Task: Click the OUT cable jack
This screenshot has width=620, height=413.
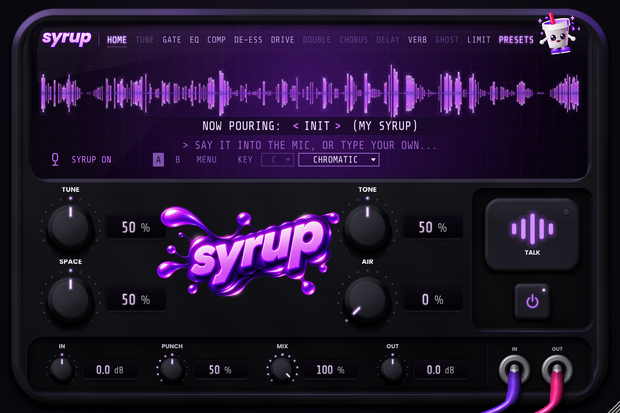Action: point(557,369)
